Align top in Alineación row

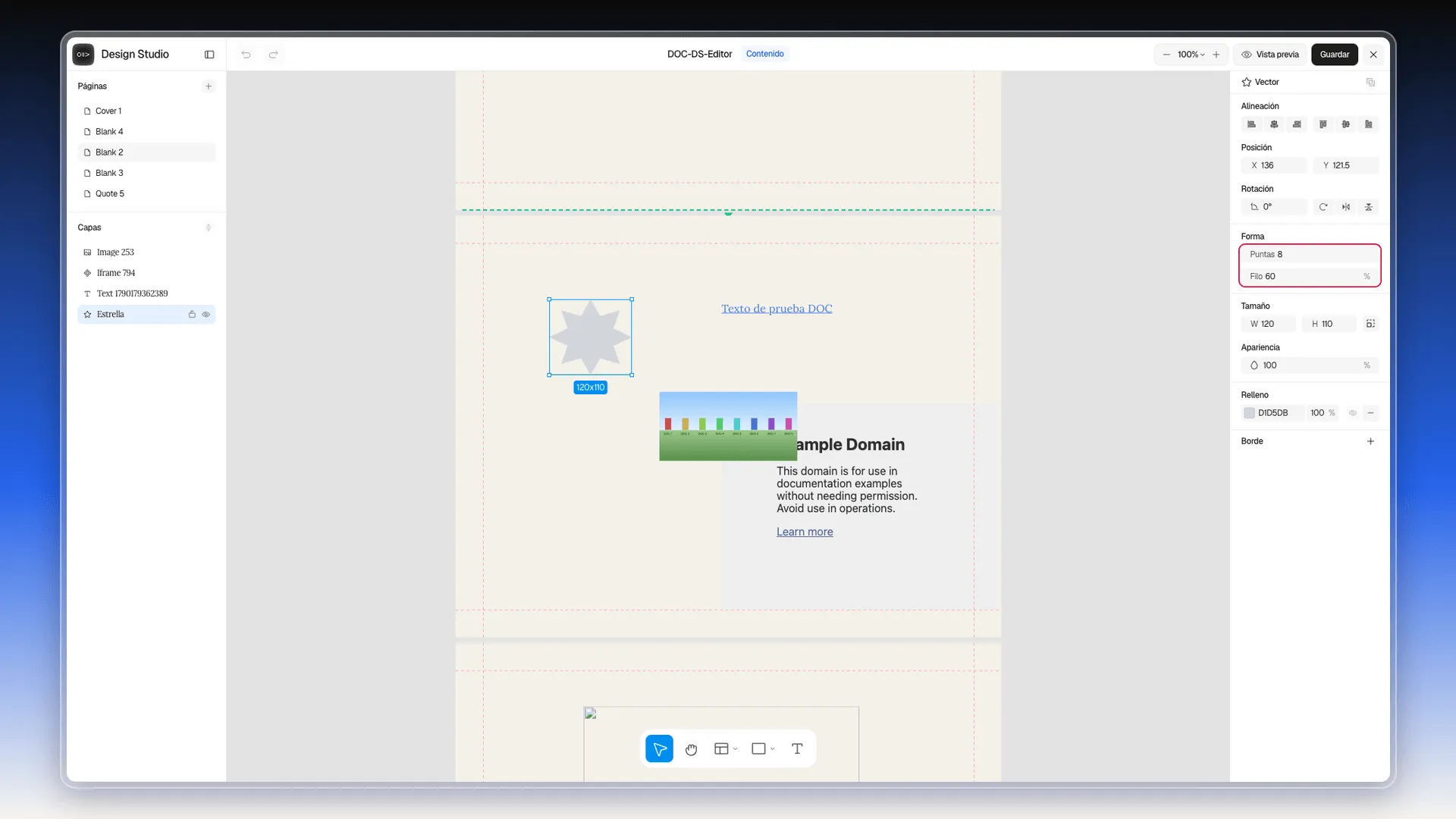pyautogui.click(x=1323, y=124)
